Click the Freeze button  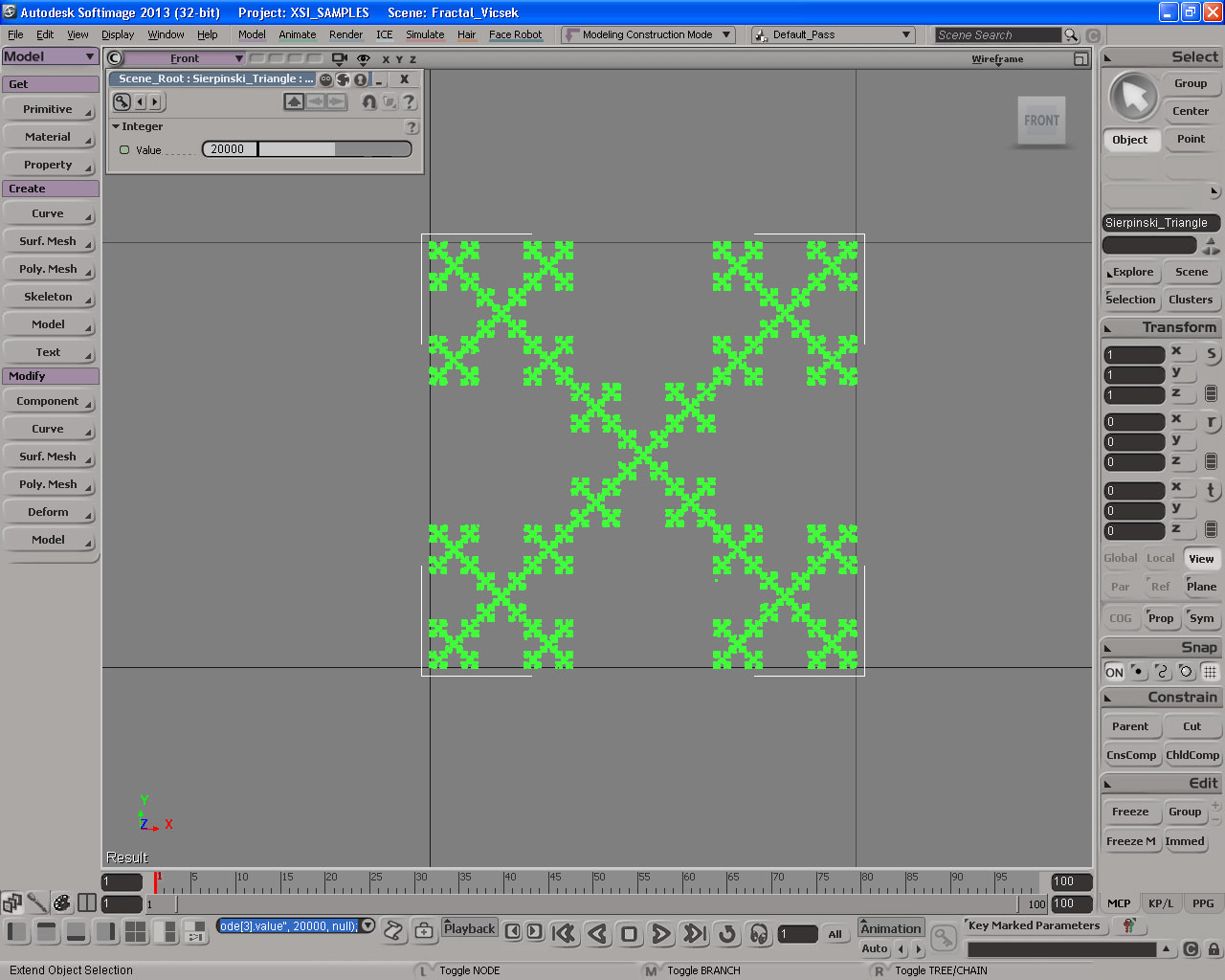[1129, 812]
